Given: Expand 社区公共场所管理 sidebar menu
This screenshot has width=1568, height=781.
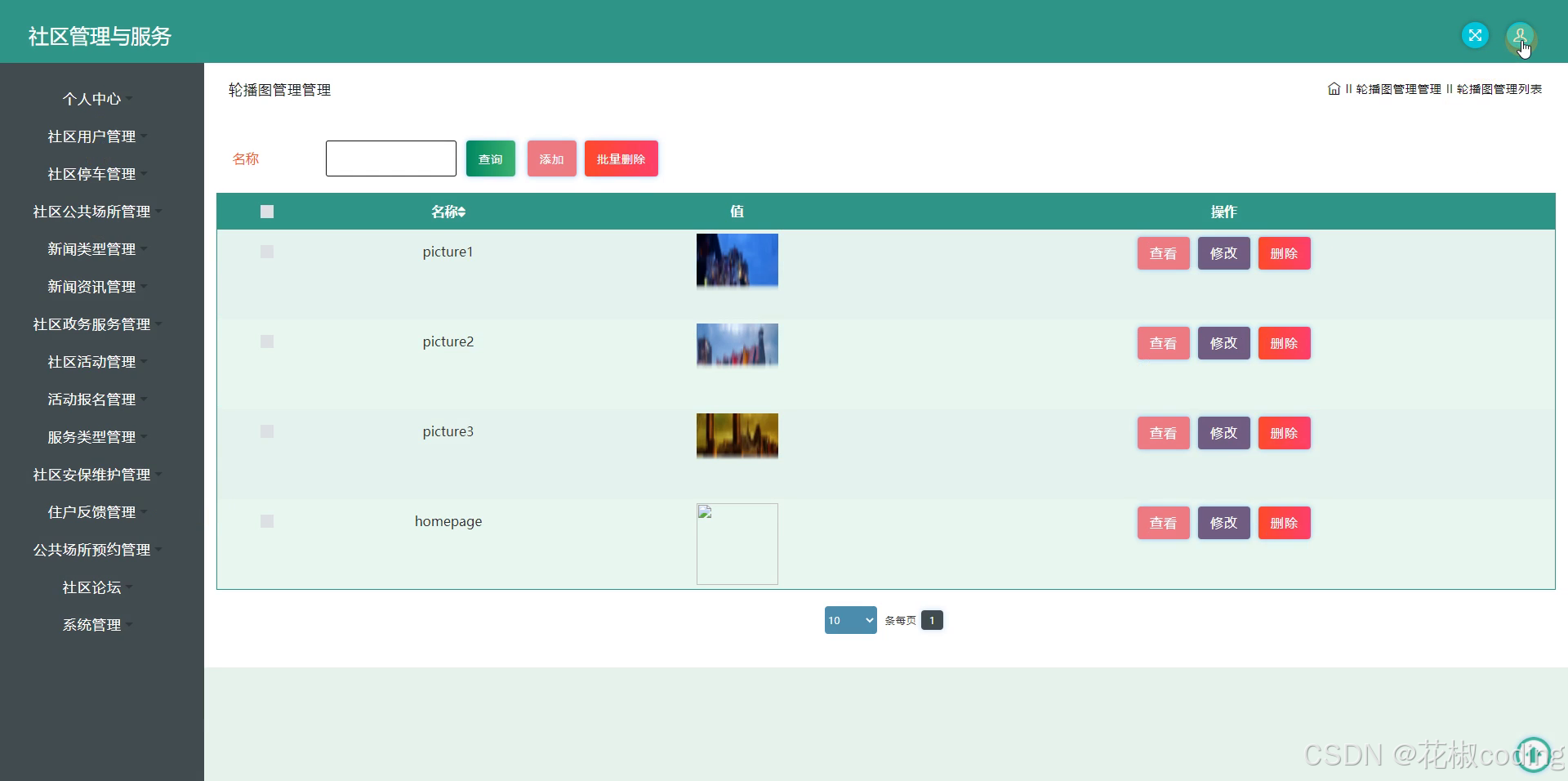Looking at the screenshot, I should pyautogui.click(x=97, y=212).
